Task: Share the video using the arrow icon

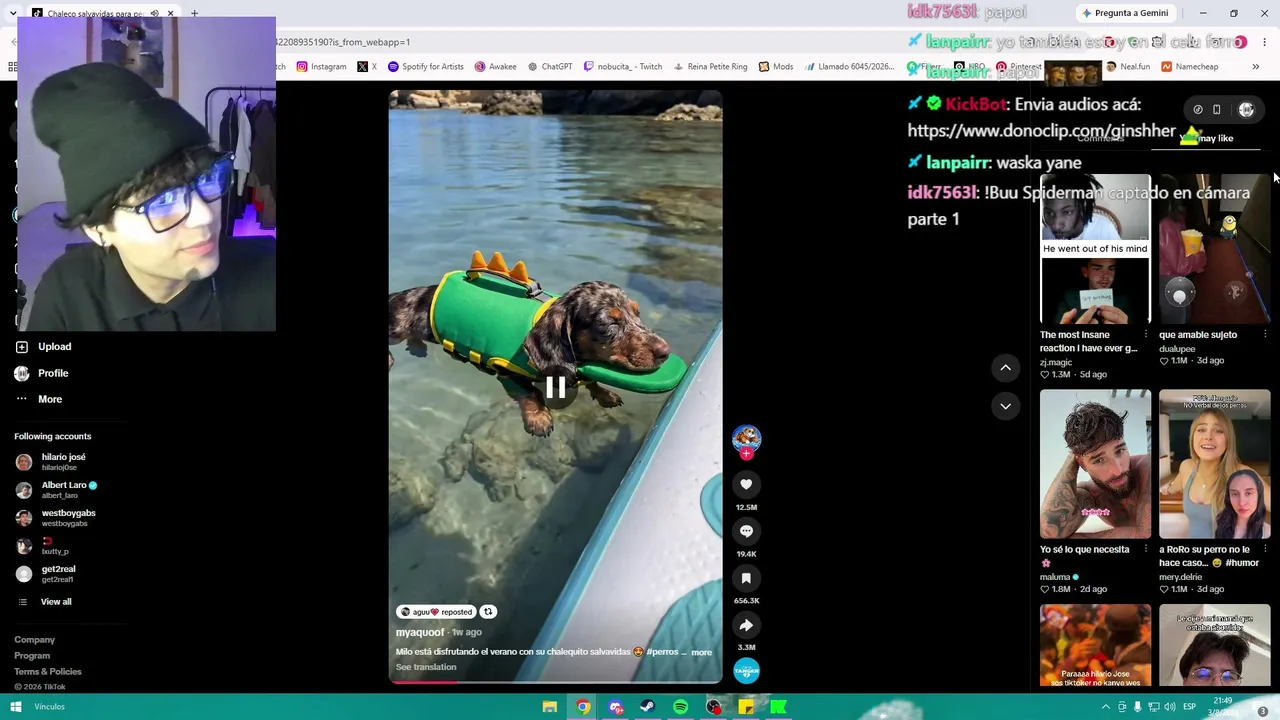Action: [746, 625]
